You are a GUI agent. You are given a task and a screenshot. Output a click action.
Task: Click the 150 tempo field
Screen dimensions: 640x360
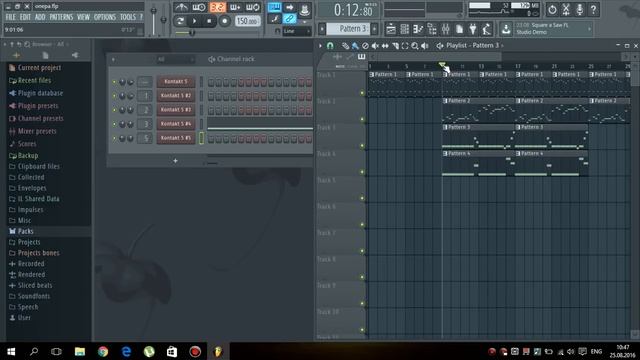(x=247, y=21)
